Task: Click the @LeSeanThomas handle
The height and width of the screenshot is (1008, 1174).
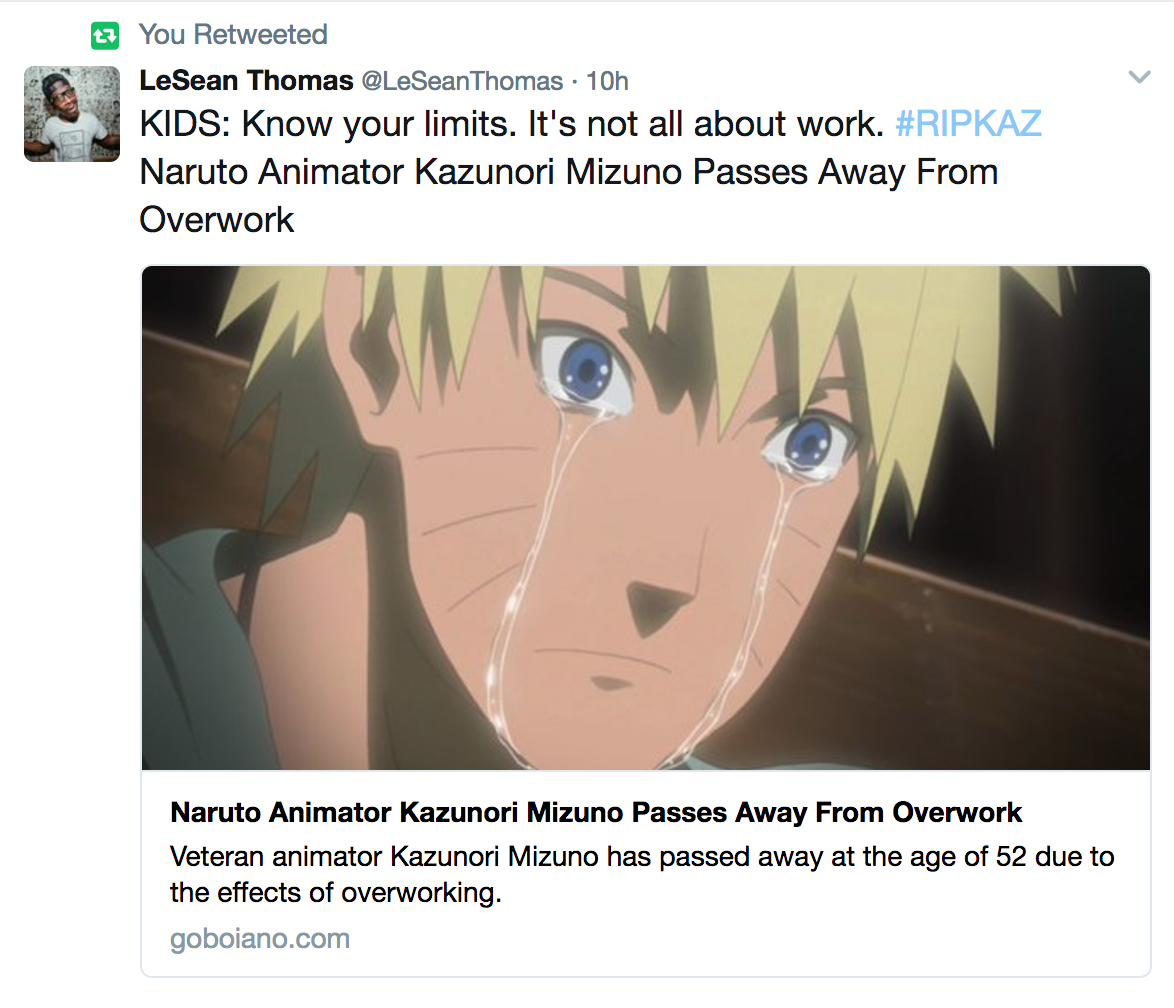Action: coord(461,80)
